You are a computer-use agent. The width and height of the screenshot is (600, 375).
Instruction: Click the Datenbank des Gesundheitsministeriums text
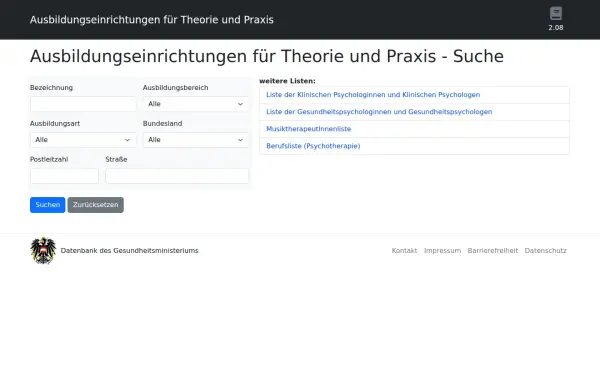129,251
